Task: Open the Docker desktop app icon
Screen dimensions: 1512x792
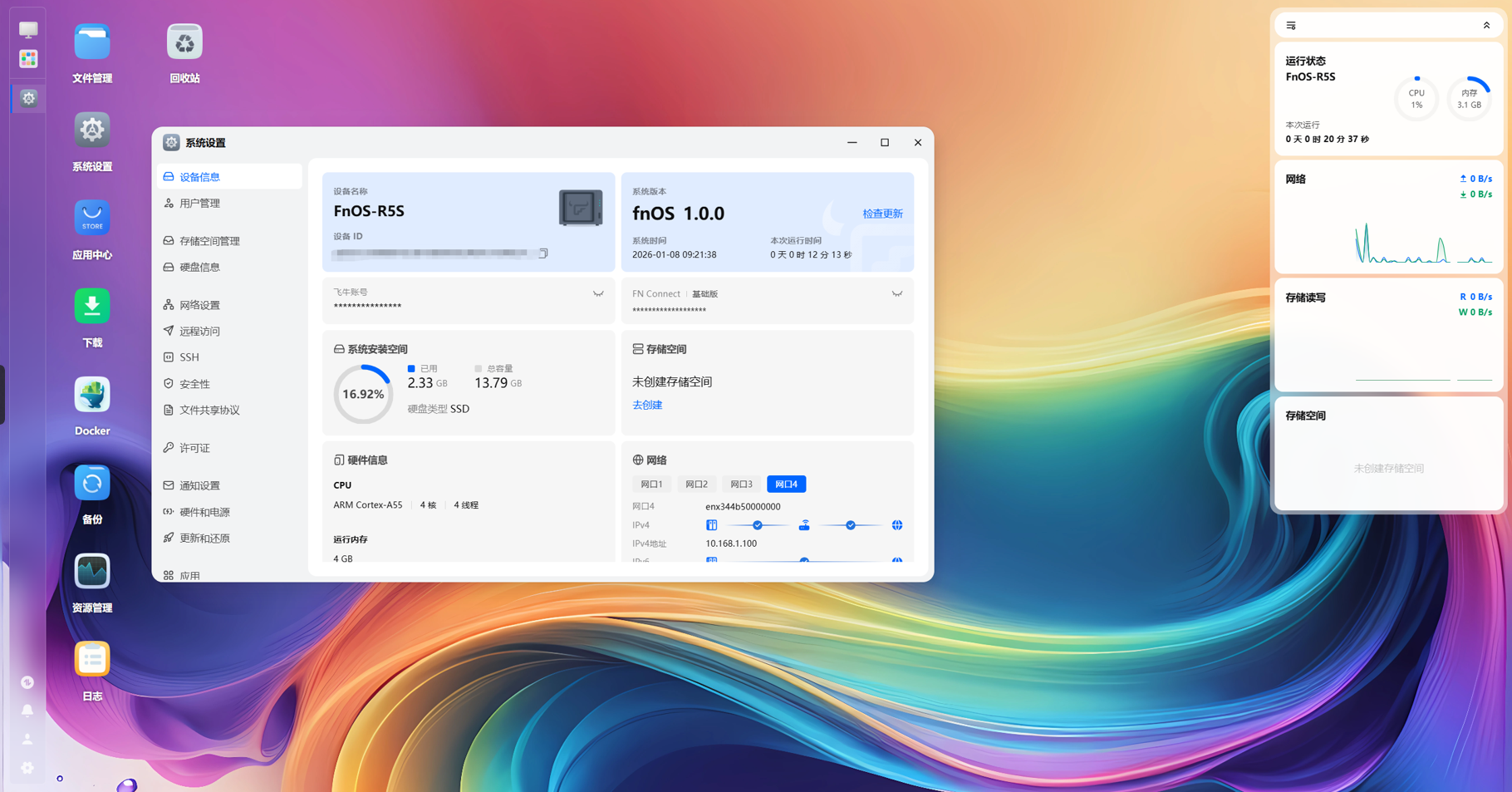Action: click(x=91, y=396)
